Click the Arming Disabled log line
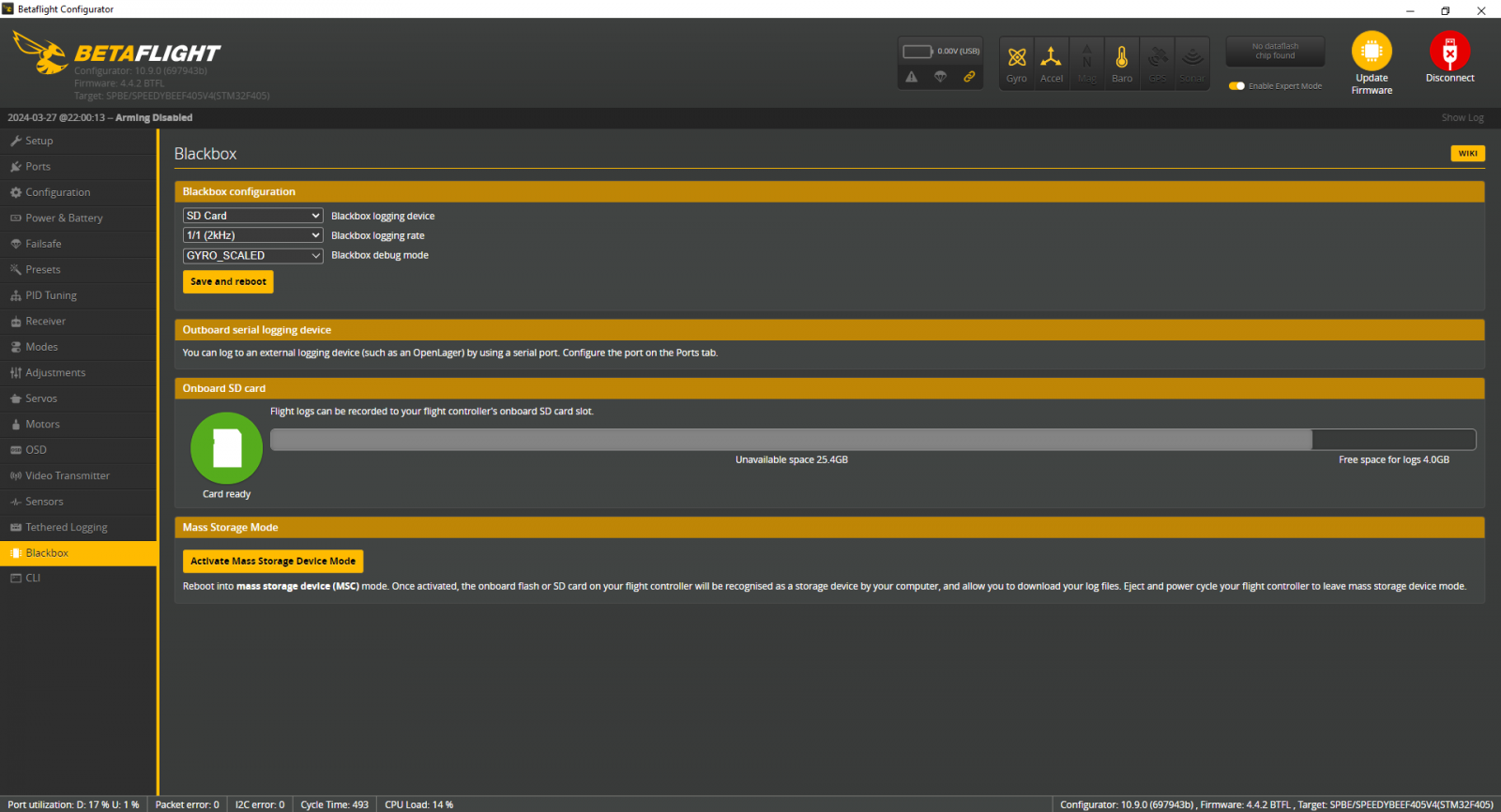The height and width of the screenshot is (812, 1501). pos(100,118)
